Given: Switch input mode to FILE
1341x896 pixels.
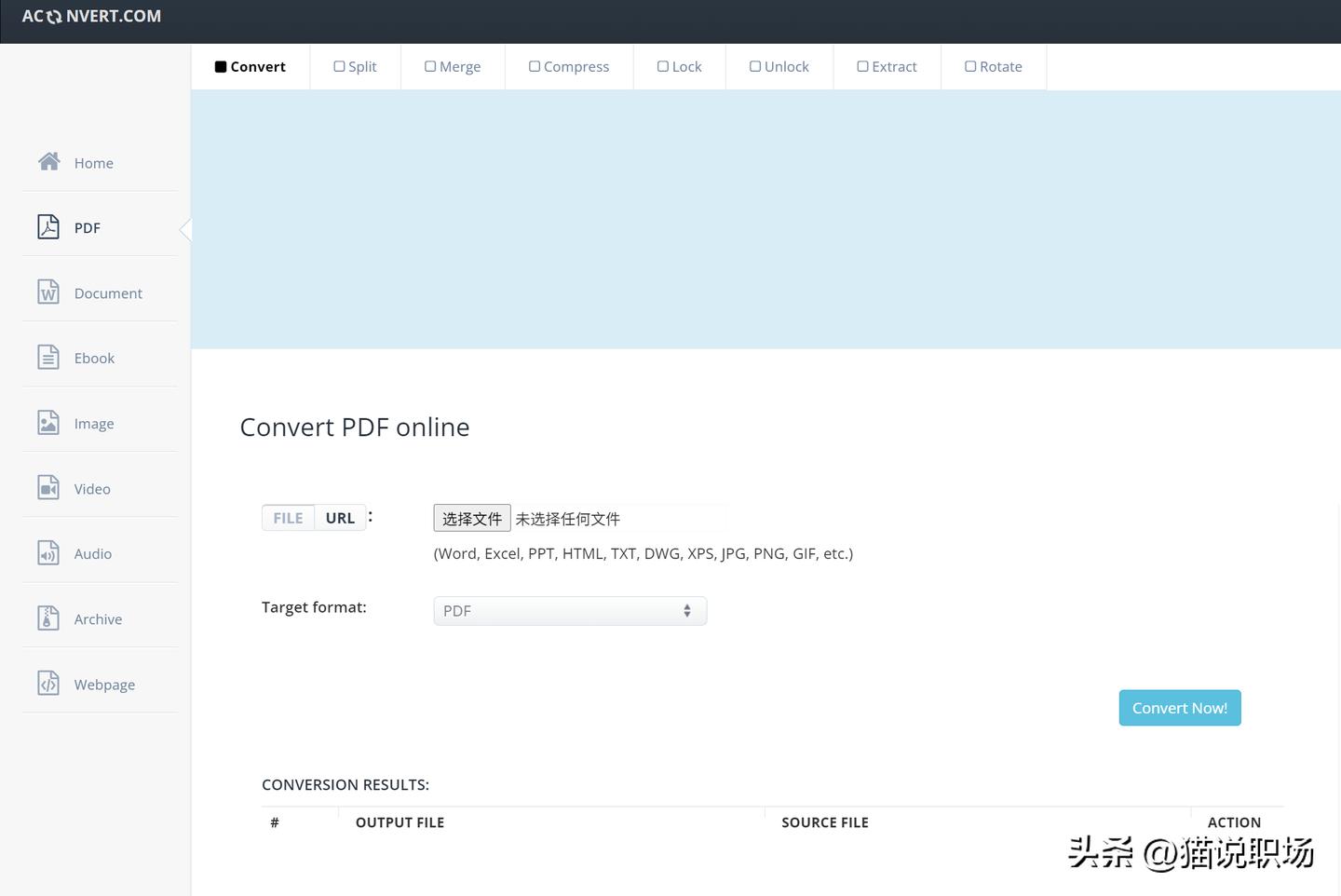Looking at the screenshot, I should click(288, 518).
